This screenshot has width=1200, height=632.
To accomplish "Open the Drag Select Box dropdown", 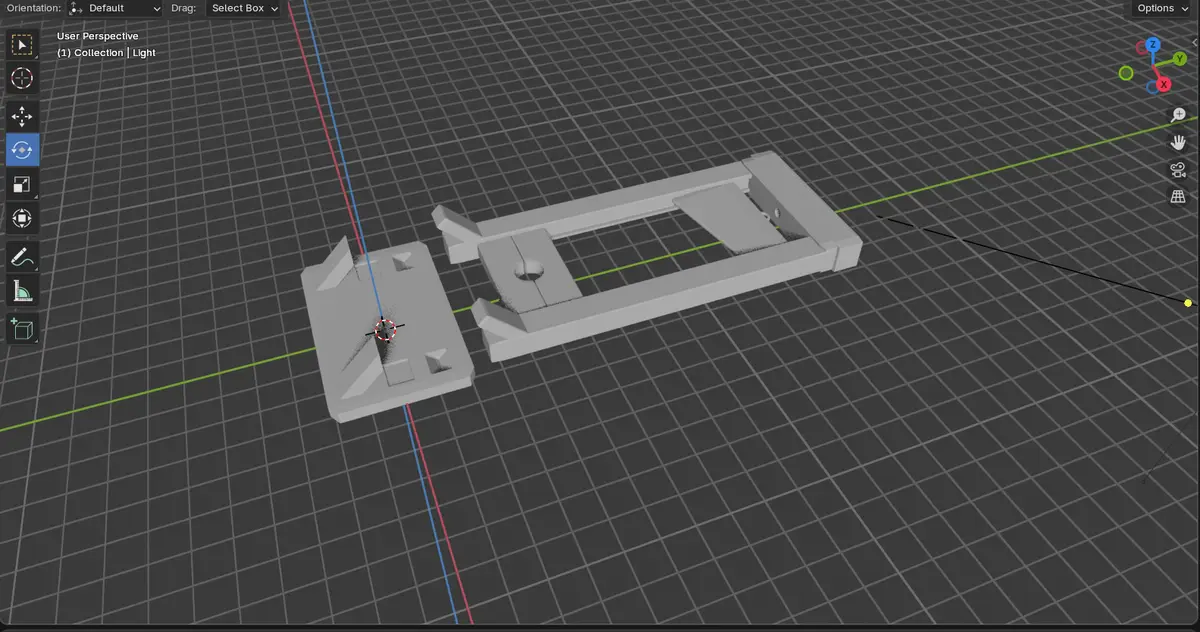I will (x=244, y=8).
